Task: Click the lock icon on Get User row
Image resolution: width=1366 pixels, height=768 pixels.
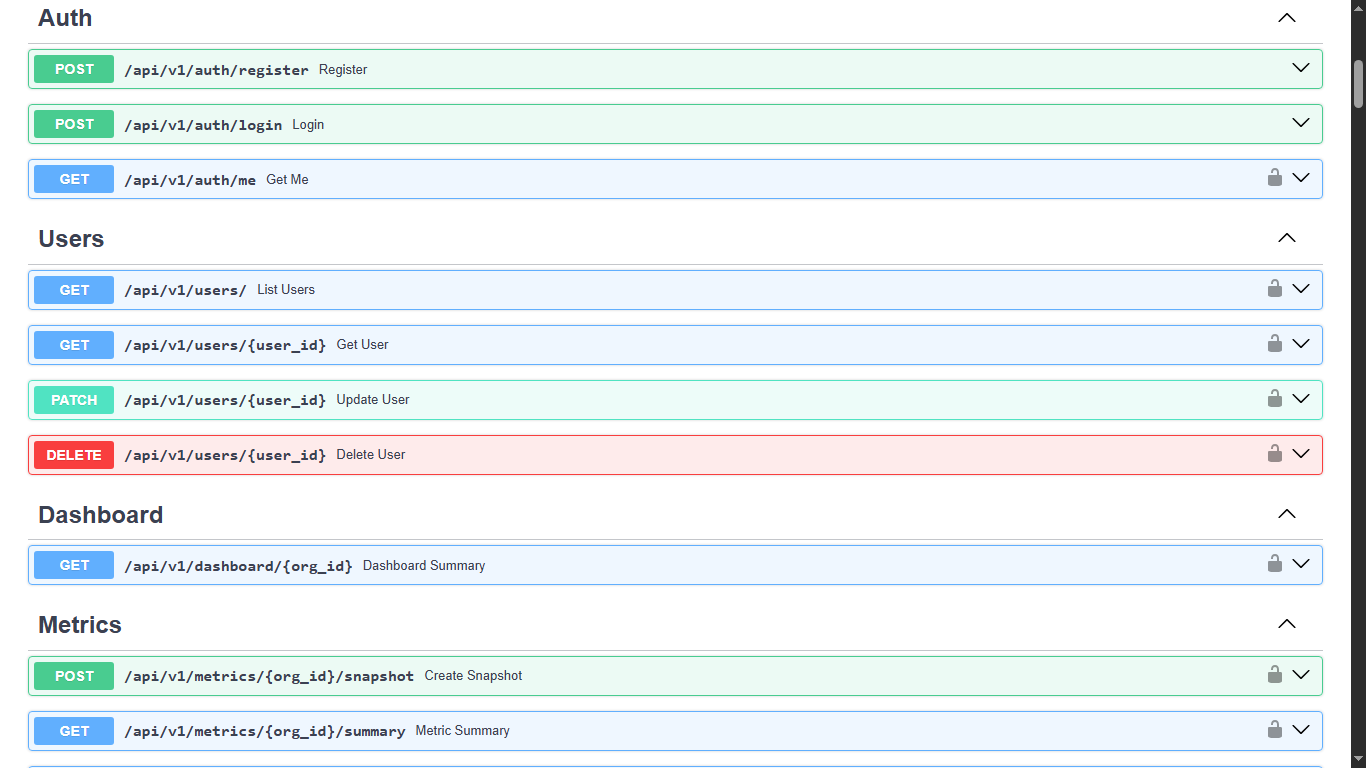Action: click(x=1274, y=344)
